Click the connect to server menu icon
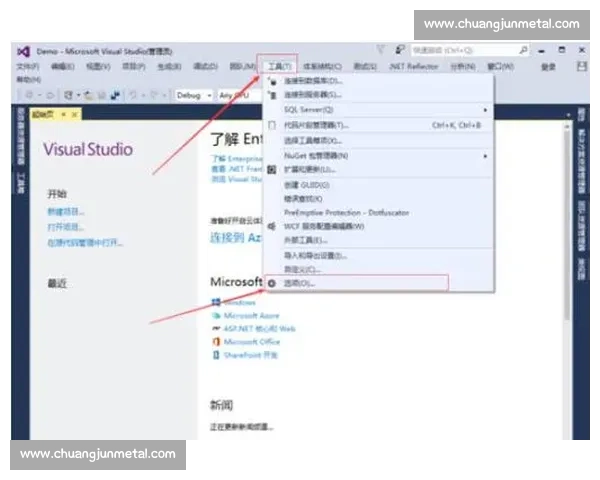 coord(272,95)
